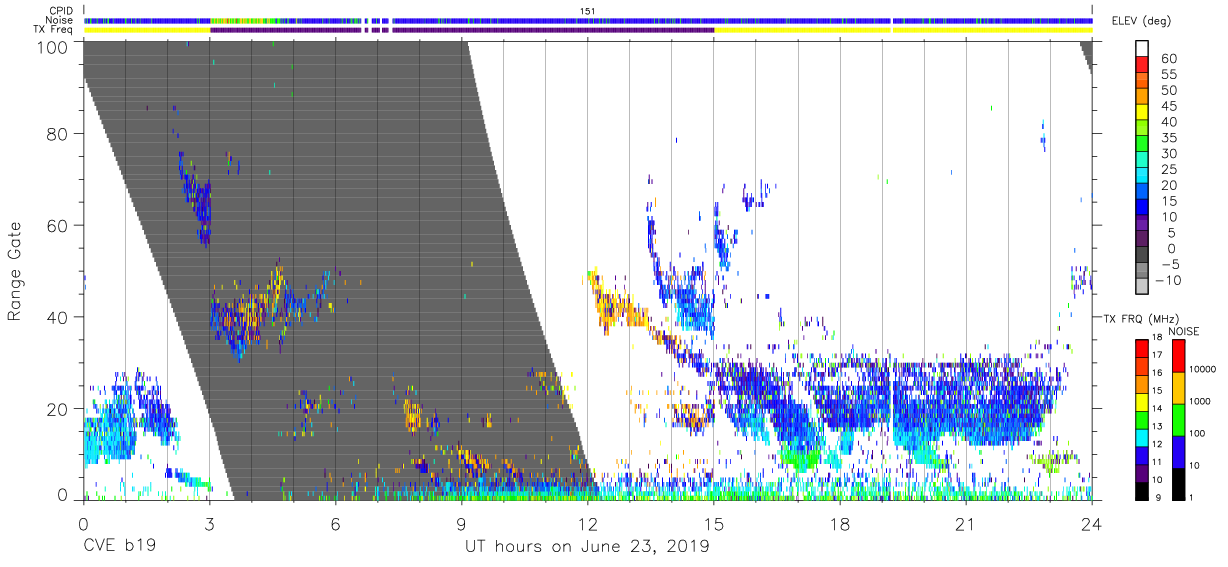Click the 'CVE b19' radar beam label

click(120, 547)
